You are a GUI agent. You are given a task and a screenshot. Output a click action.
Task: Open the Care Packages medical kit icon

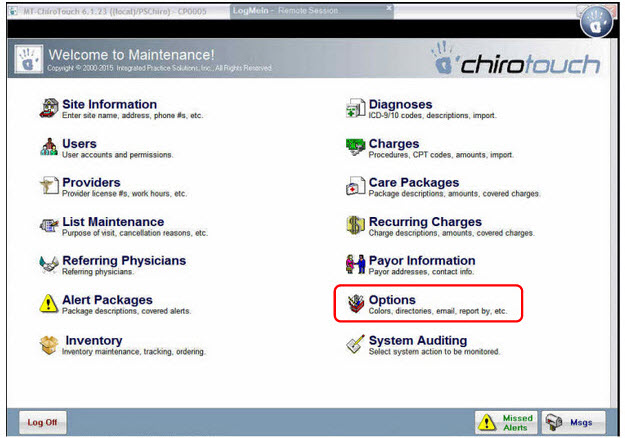(x=356, y=186)
